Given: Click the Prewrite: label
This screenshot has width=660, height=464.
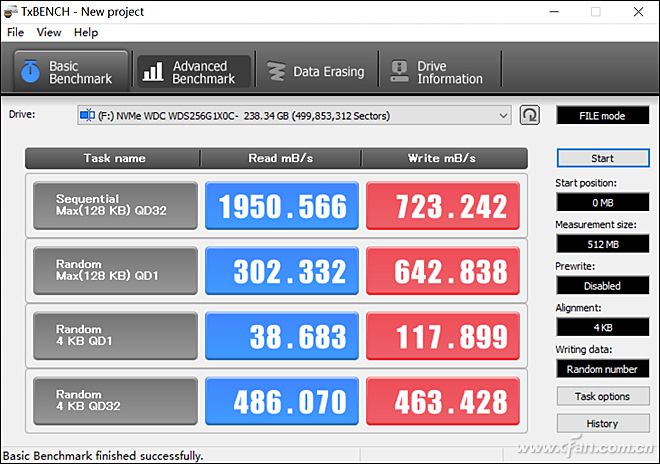Looking at the screenshot, I should pos(575,266).
